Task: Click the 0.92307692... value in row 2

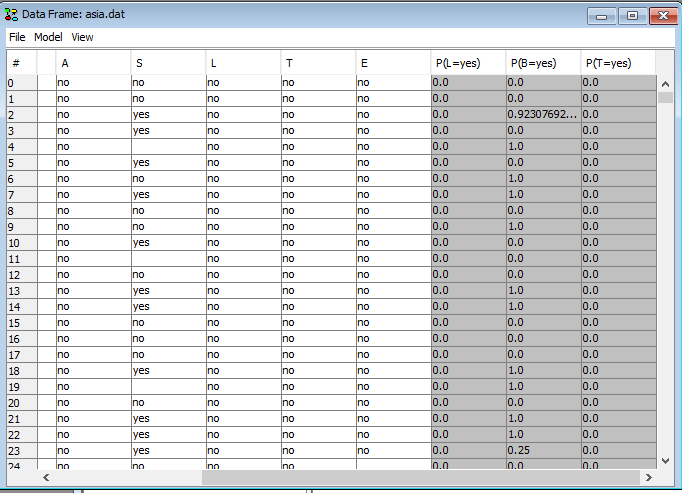Action: (543, 114)
